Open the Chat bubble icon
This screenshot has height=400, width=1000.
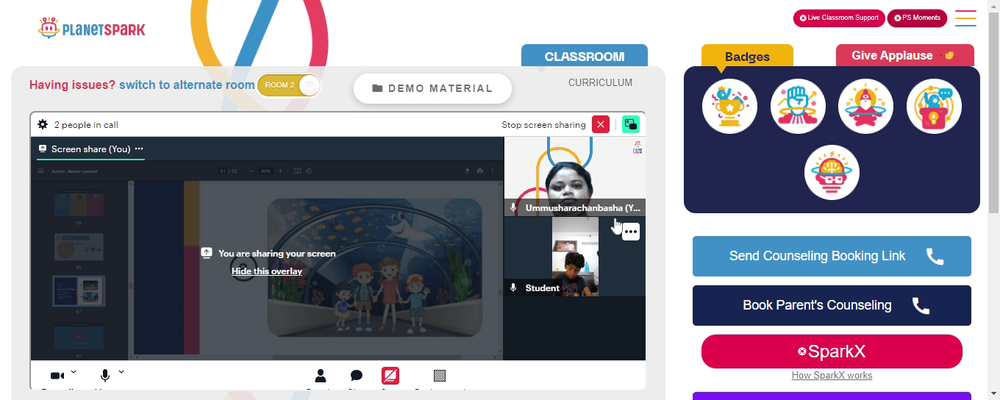pos(357,376)
